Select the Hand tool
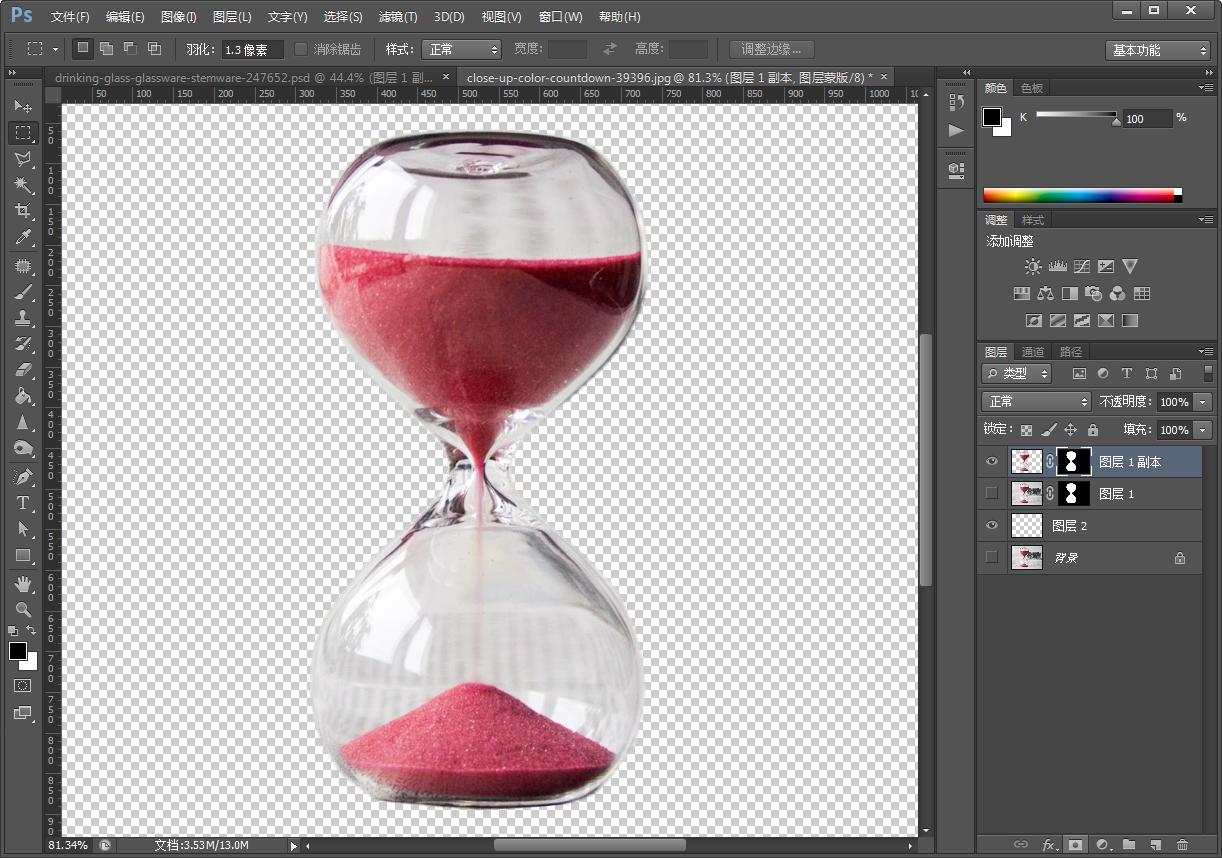The image size is (1222, 858). (x=23, y=583)
